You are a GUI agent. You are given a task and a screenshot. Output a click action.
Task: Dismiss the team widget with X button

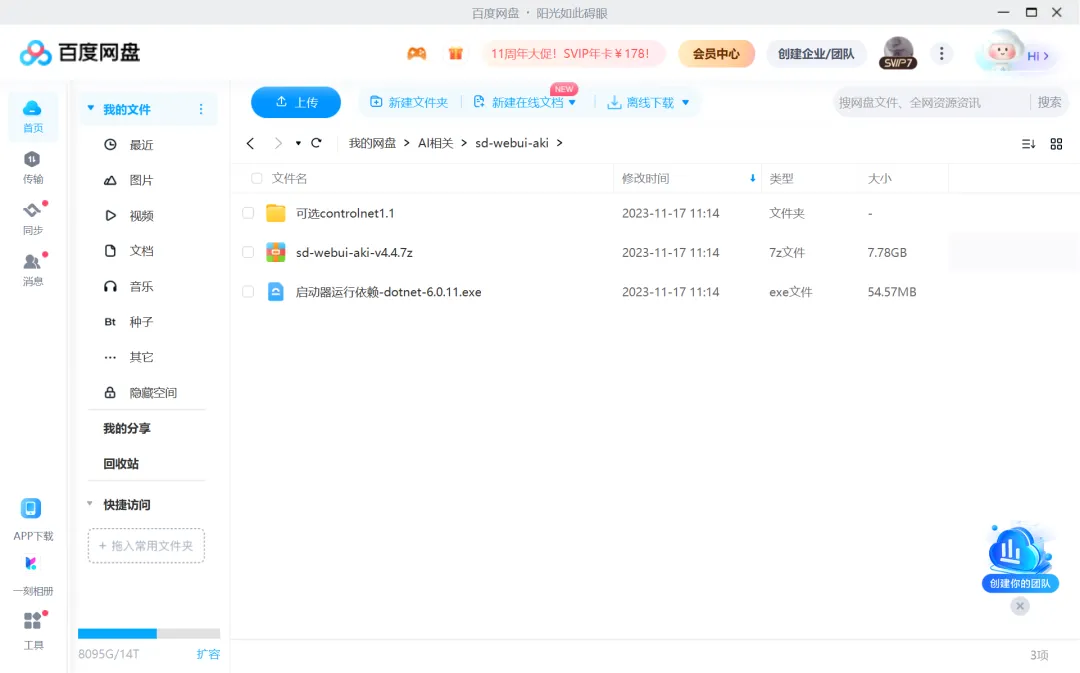(1020, 606)
